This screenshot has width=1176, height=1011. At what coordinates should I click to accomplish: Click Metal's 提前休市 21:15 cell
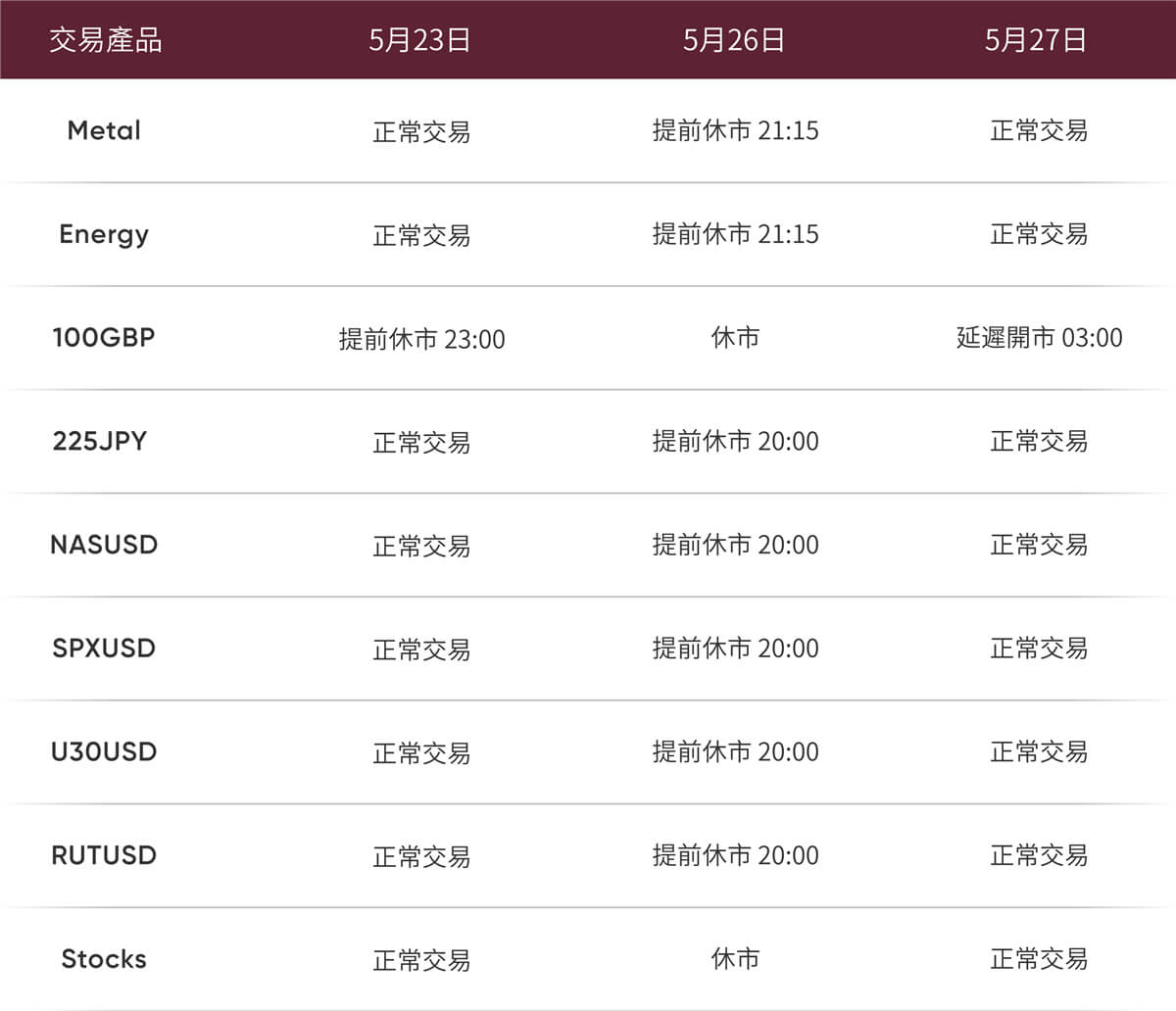pos(735,130)
